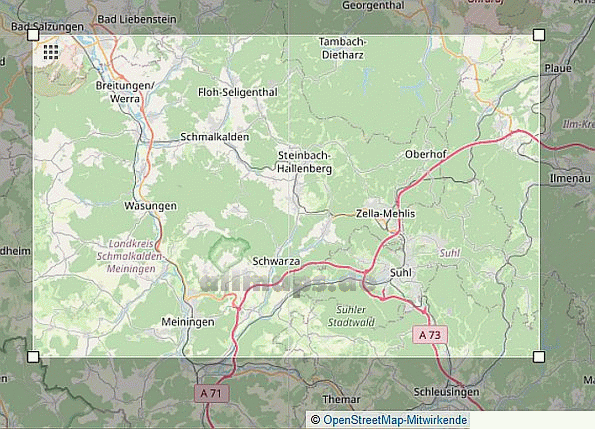Screen dimensions: 595x429
Task: Click the top-left selection corner handle
Action: pyautogui.click(x=33, y=35)
